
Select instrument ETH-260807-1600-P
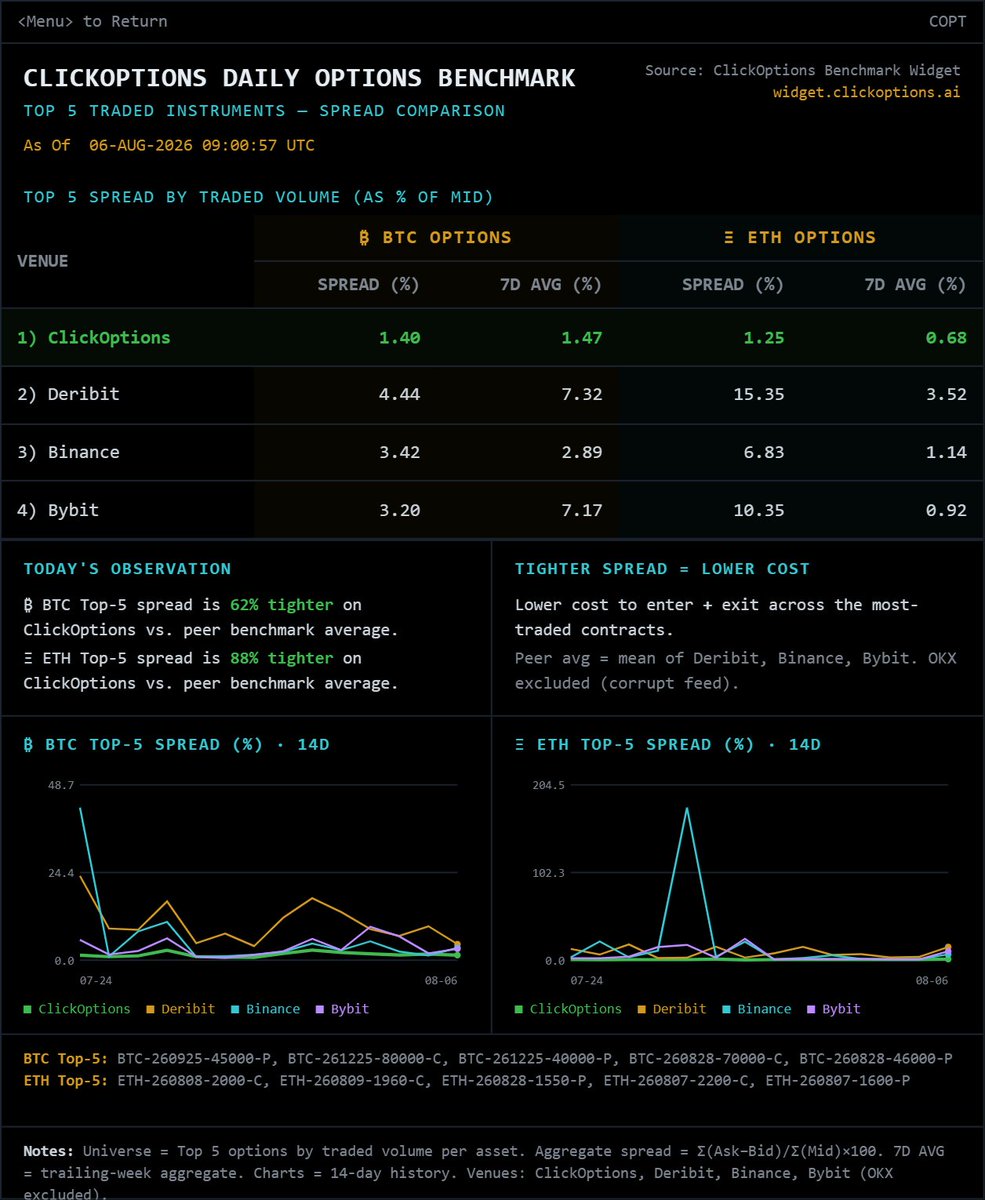click(x=840, y=1080)
